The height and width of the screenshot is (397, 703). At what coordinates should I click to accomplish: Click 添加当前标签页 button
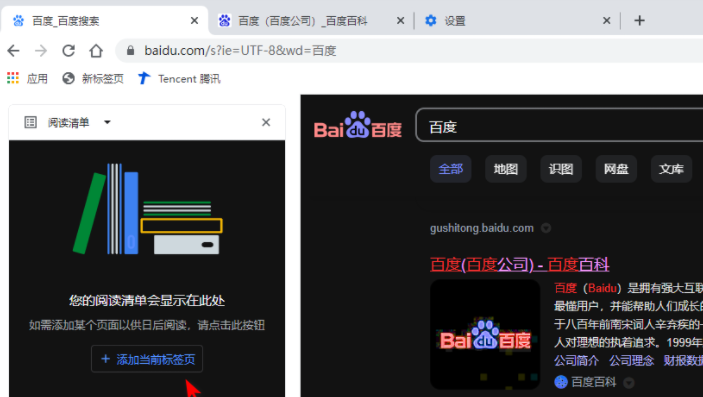pos(147,359)
